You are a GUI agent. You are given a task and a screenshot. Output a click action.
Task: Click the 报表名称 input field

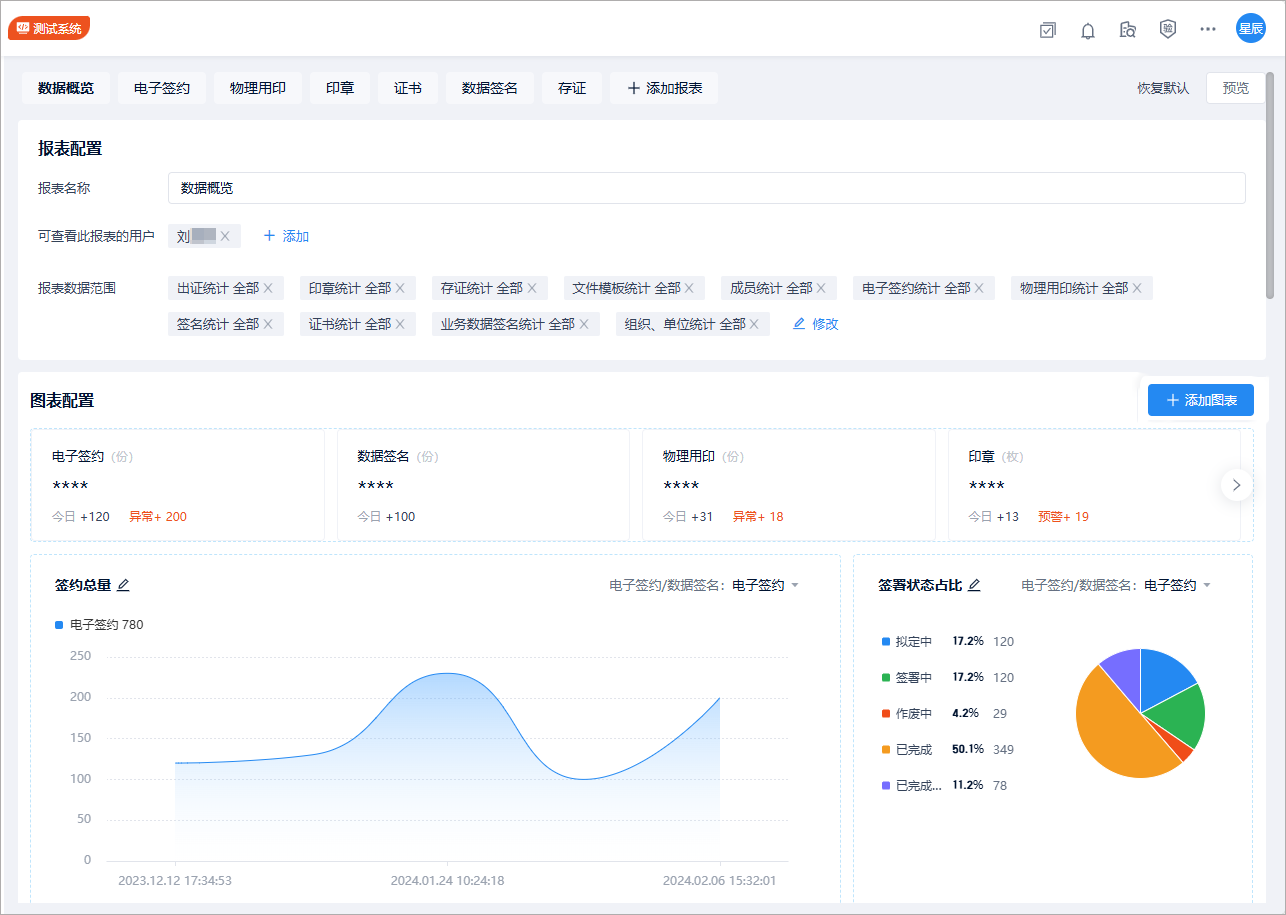pyautogui.click(x=706, y=188)
